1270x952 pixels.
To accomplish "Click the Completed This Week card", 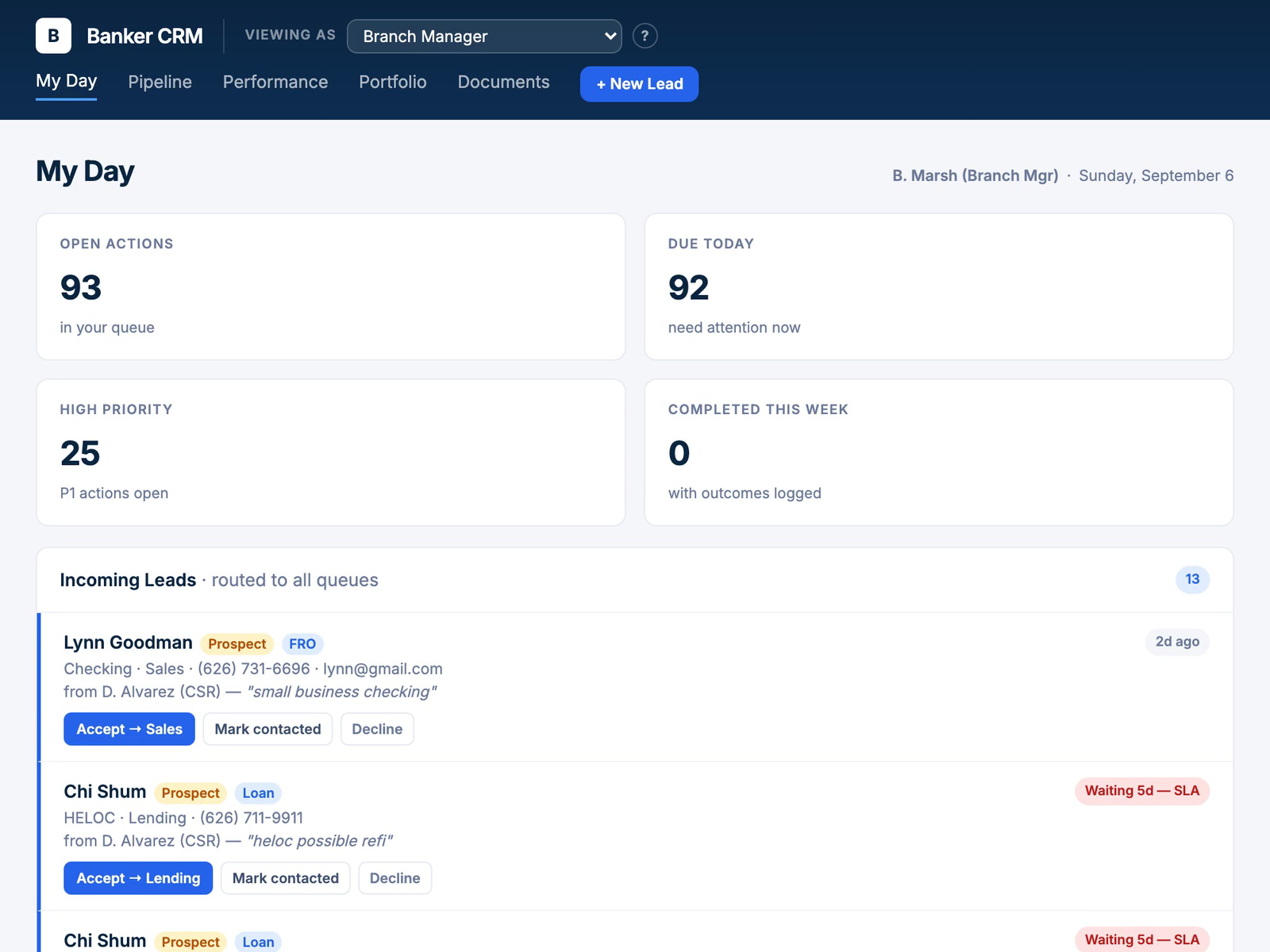I will (939, 452).
